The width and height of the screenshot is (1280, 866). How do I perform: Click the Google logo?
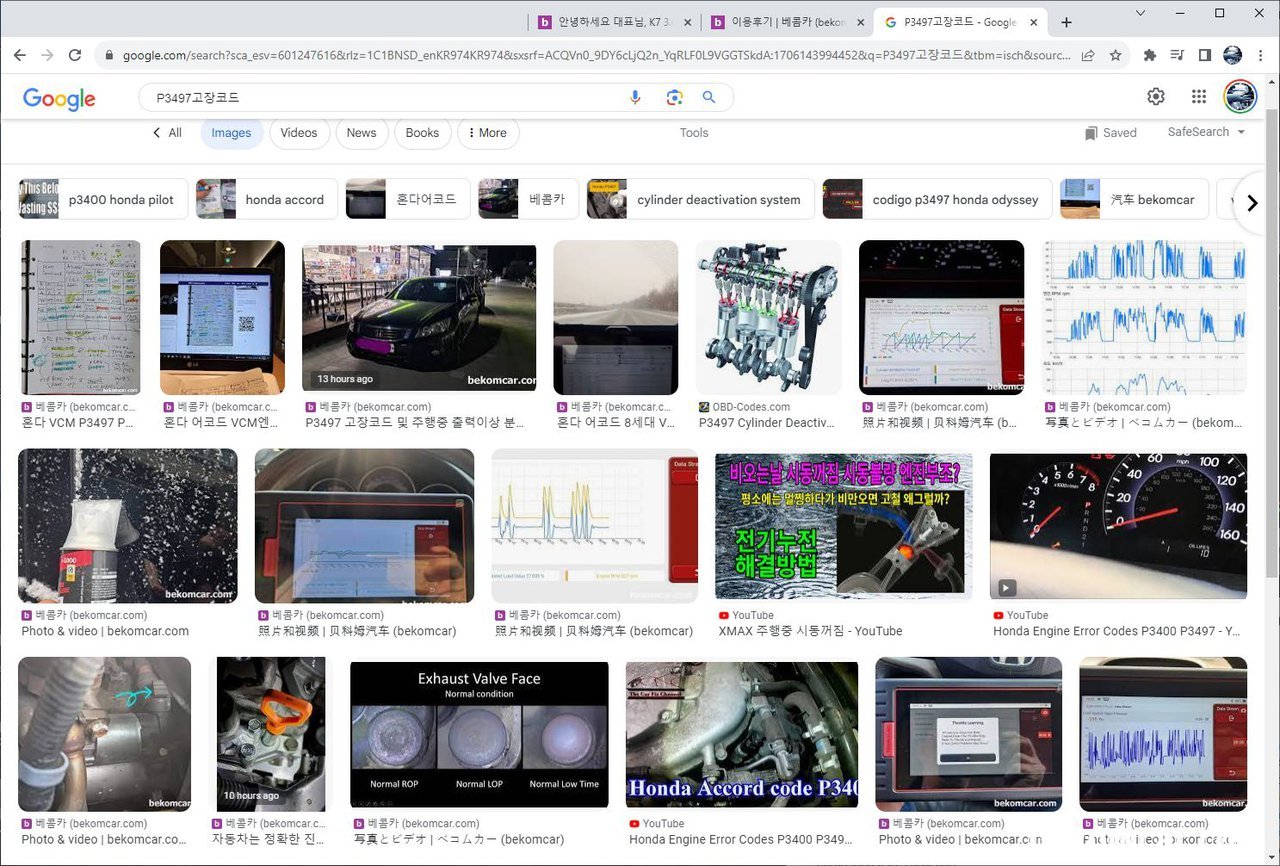(x=59, y=98)
